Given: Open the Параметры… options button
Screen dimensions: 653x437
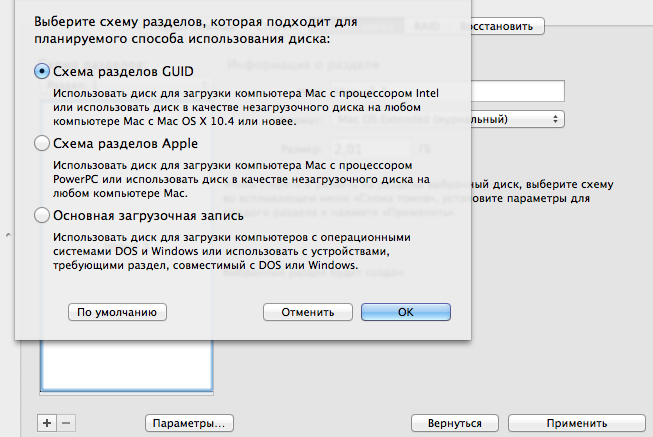Looking at the screenshot, I should [189, 423].
